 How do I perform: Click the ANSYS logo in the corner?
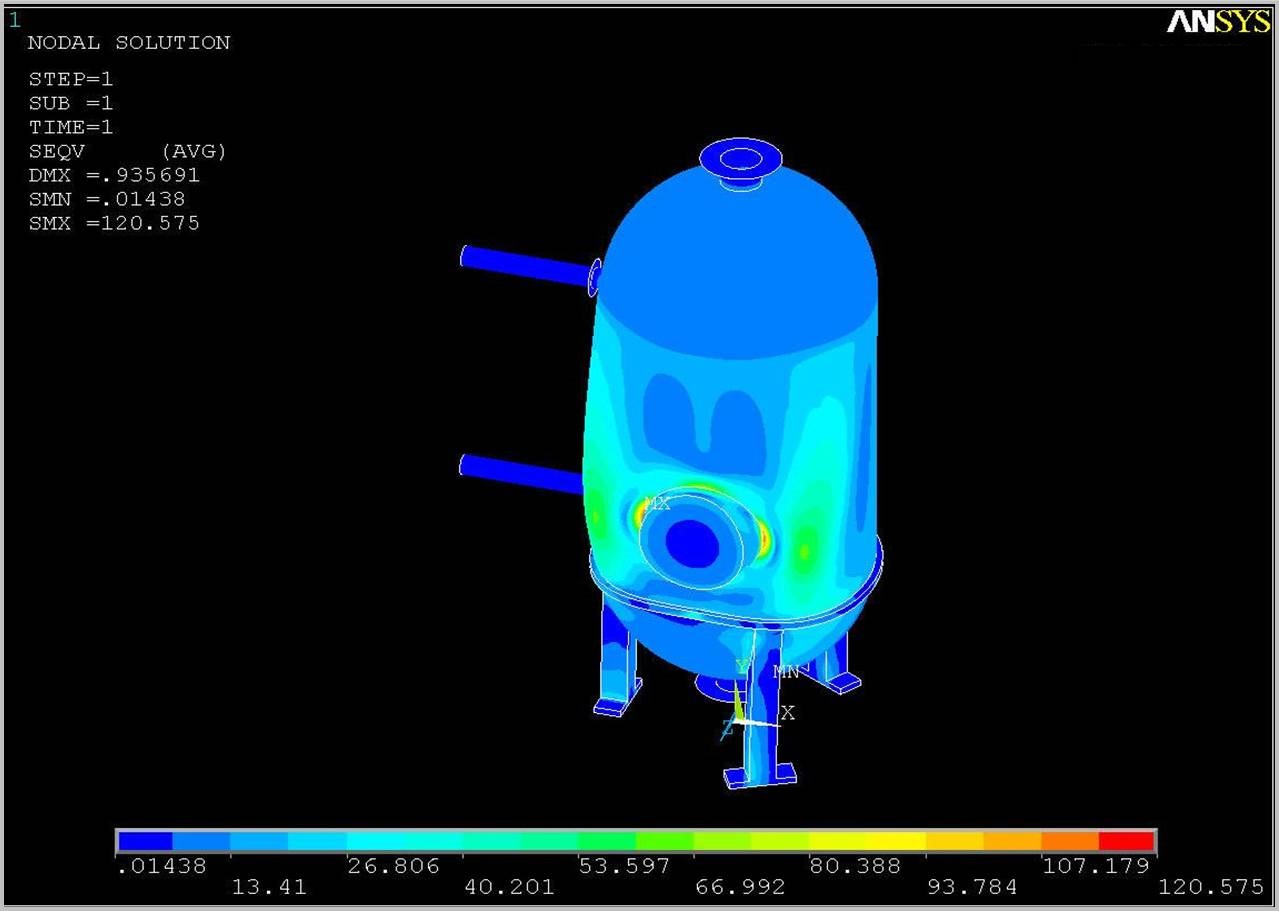tap(1217, 22)
